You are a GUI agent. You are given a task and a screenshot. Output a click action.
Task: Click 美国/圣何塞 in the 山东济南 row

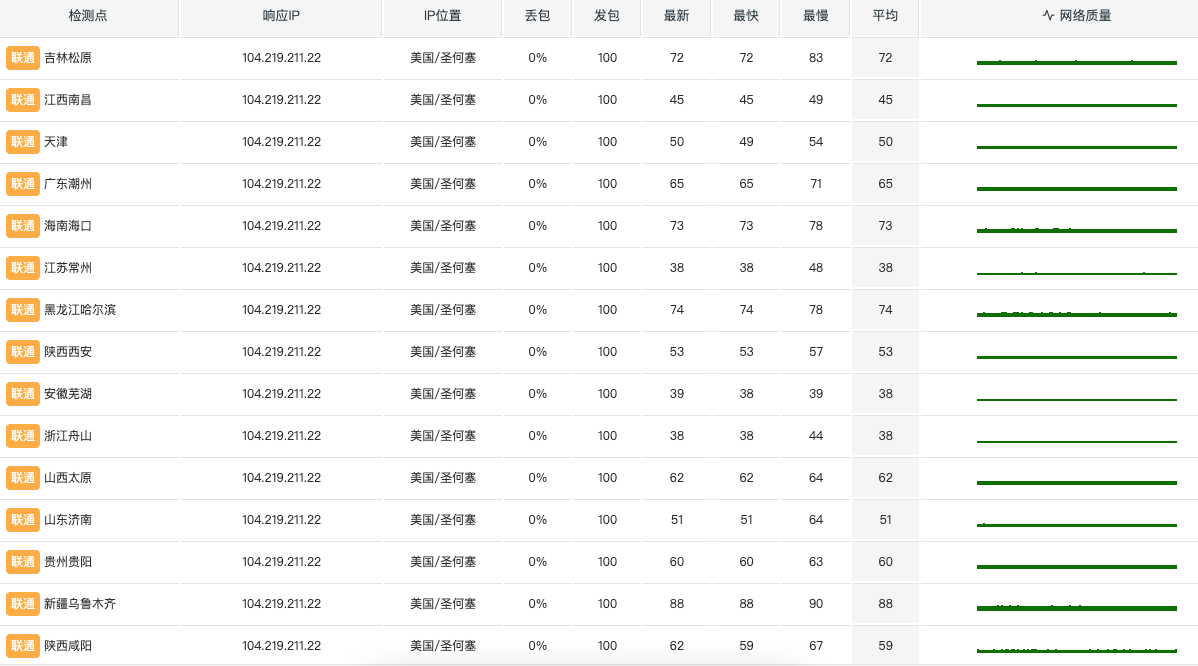coord(443,520)
